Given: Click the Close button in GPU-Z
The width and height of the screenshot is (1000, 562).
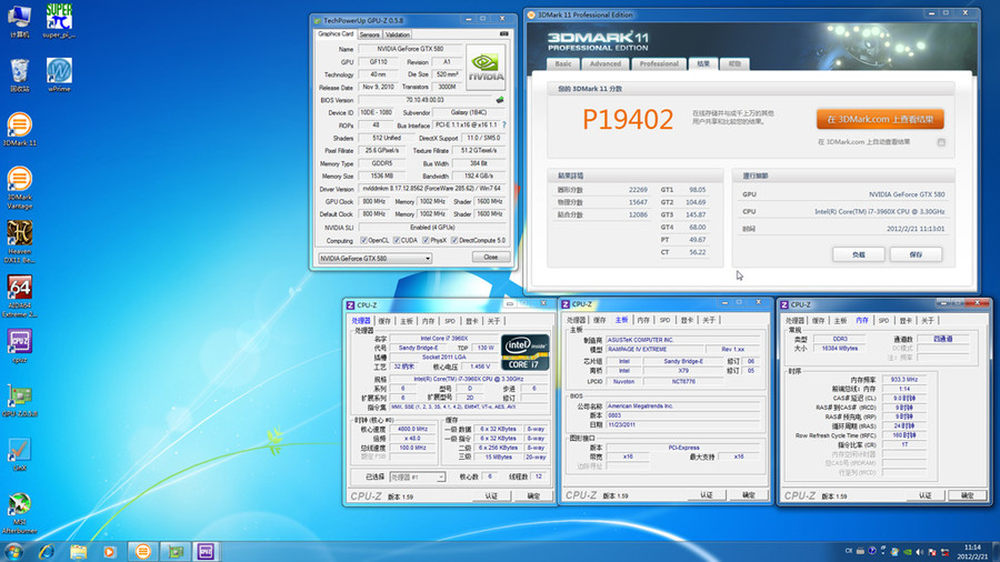Looking at the screenshot, I should click(x=490, y=257).
